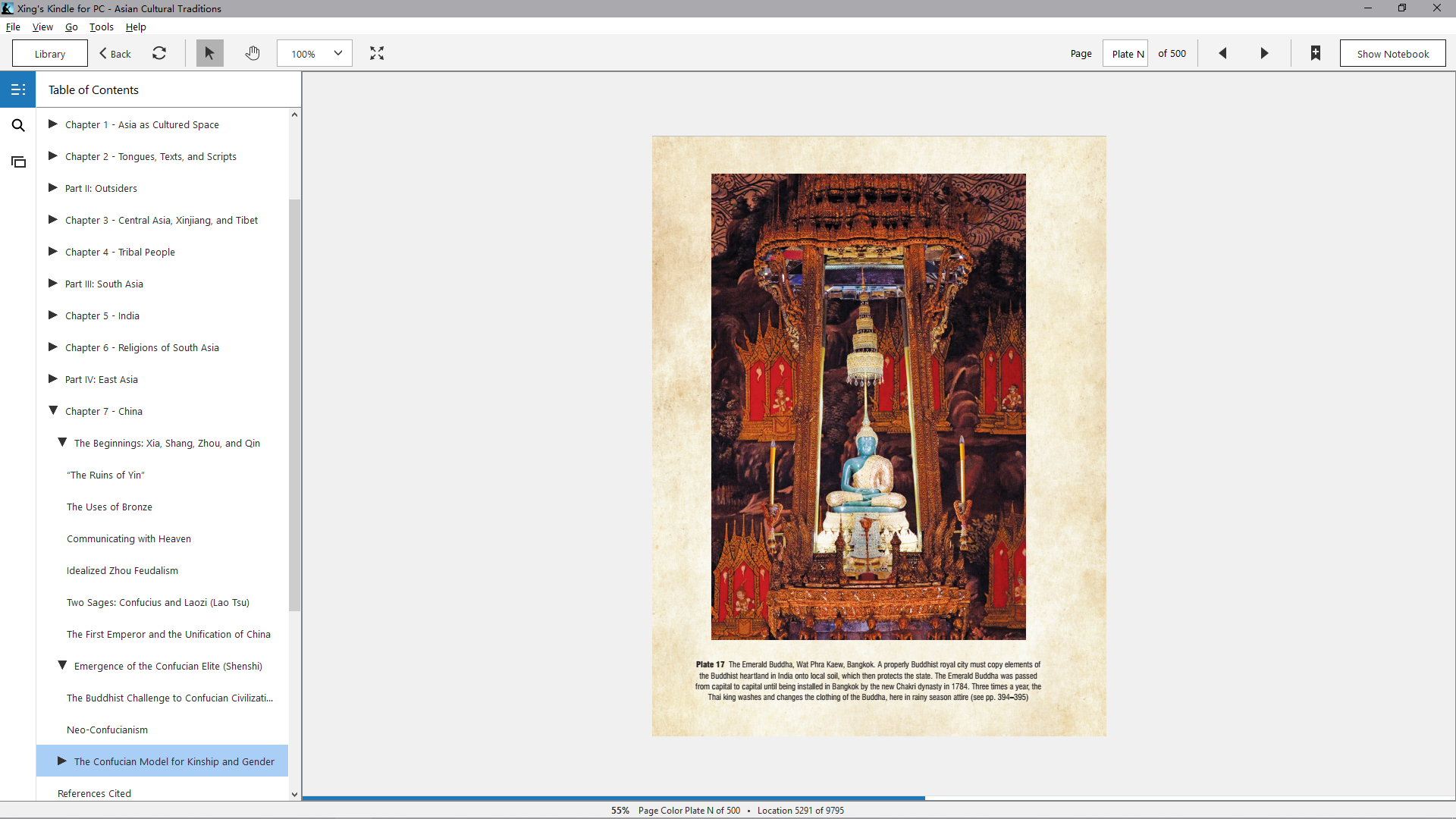Image resolution: width=1456 pixels, height=819 pixels.
Task: Open the Go menu
Action: [x=71, y=27]
